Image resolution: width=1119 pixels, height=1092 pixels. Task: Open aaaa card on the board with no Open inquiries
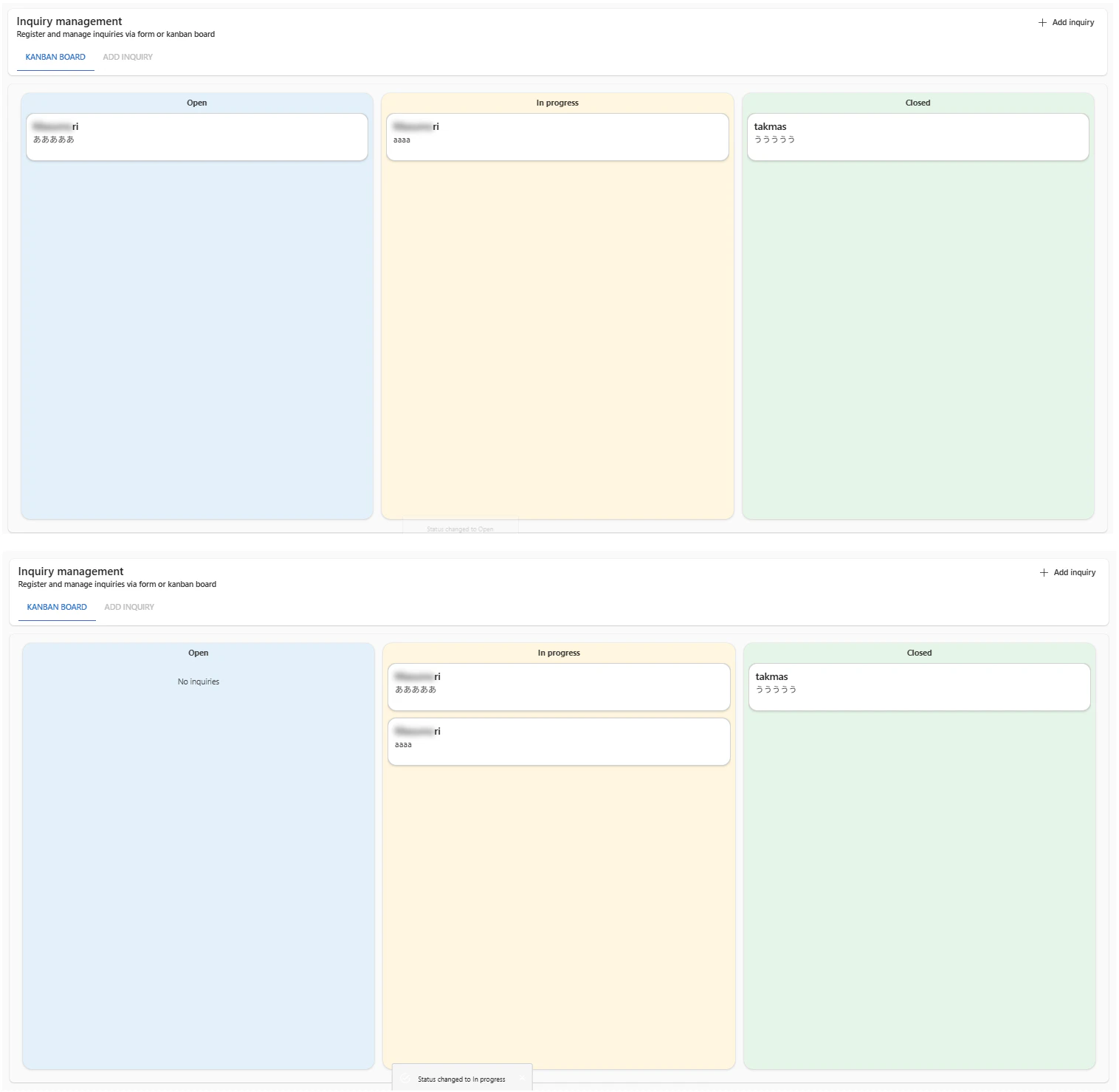tap(559, 741)
